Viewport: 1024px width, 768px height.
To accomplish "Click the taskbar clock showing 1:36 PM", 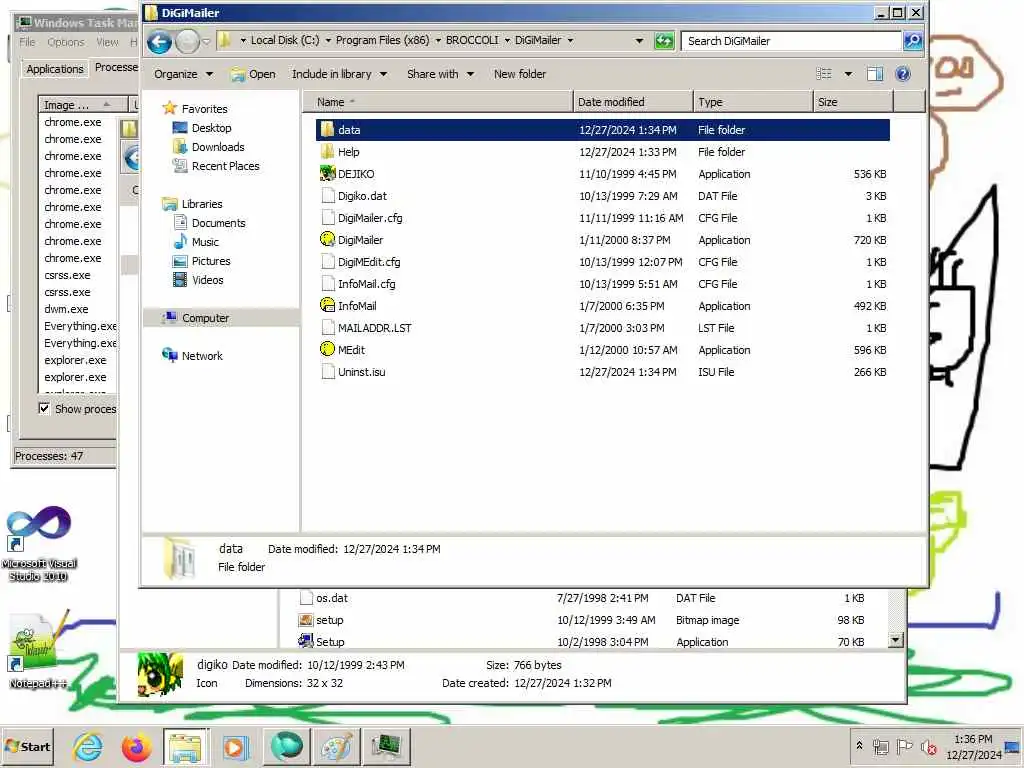I will [x=972, y=739].
